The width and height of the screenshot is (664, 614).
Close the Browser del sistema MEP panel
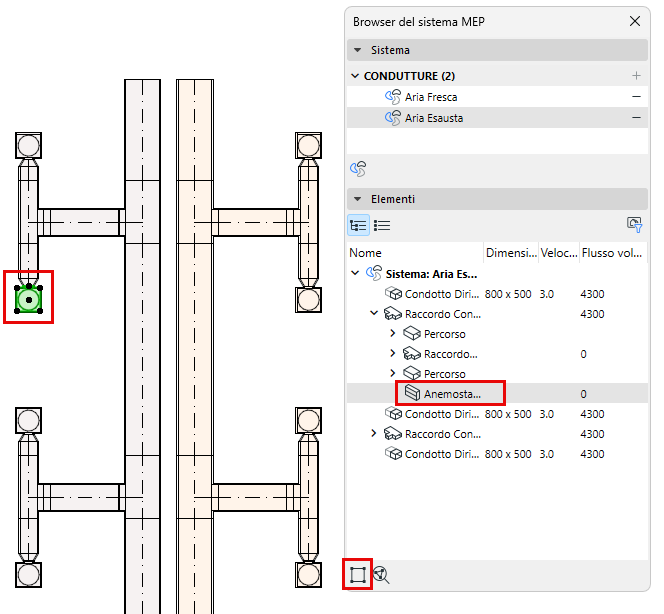click(x=634, y=21)
